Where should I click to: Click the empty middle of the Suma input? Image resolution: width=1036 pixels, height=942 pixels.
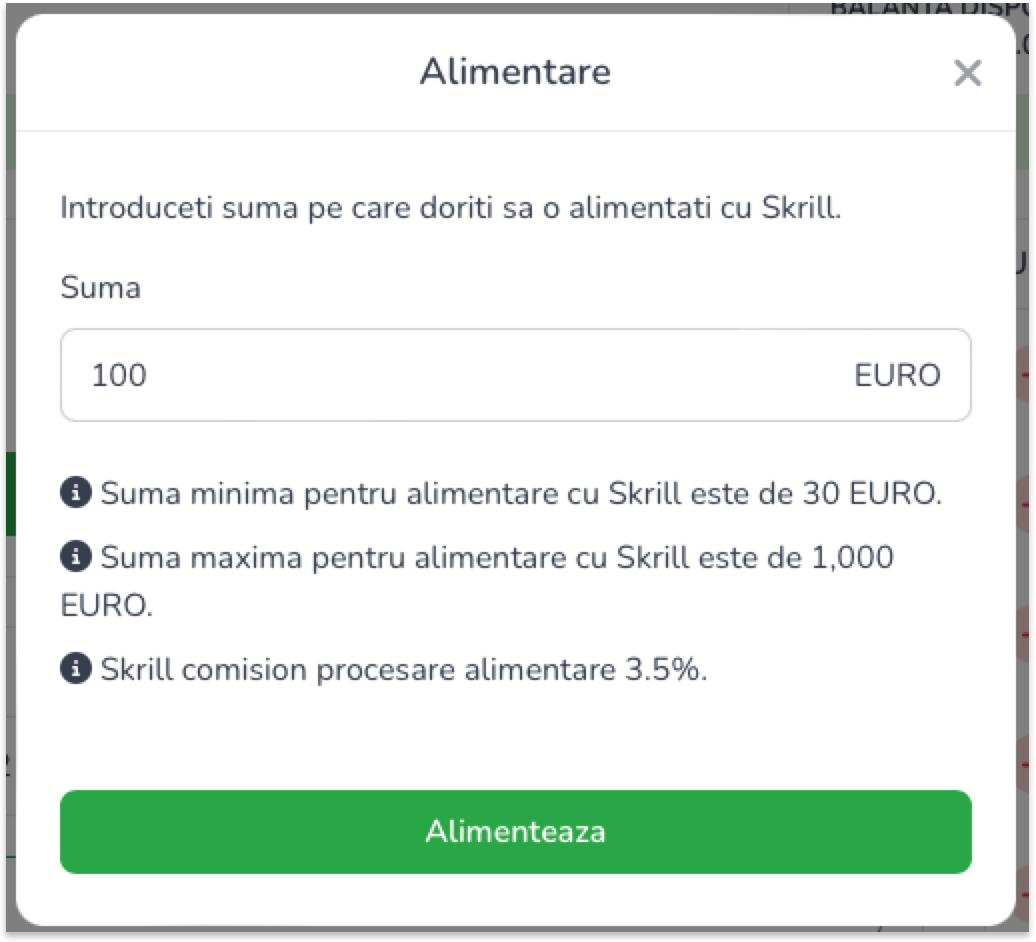tap(500, 376)
